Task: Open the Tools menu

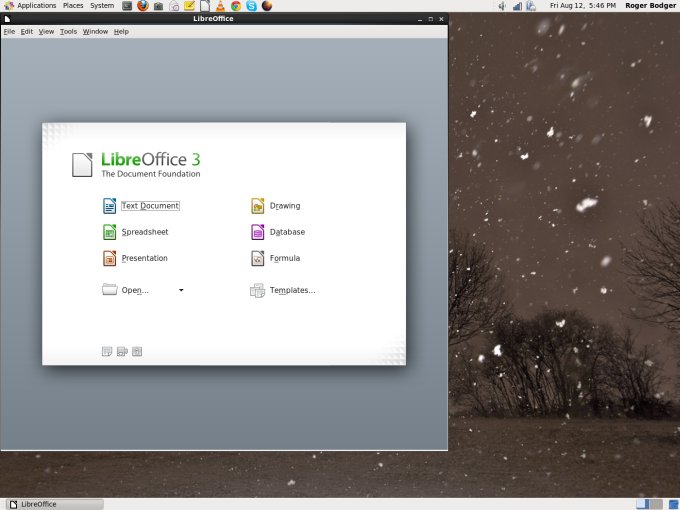Action: (69, 32)
